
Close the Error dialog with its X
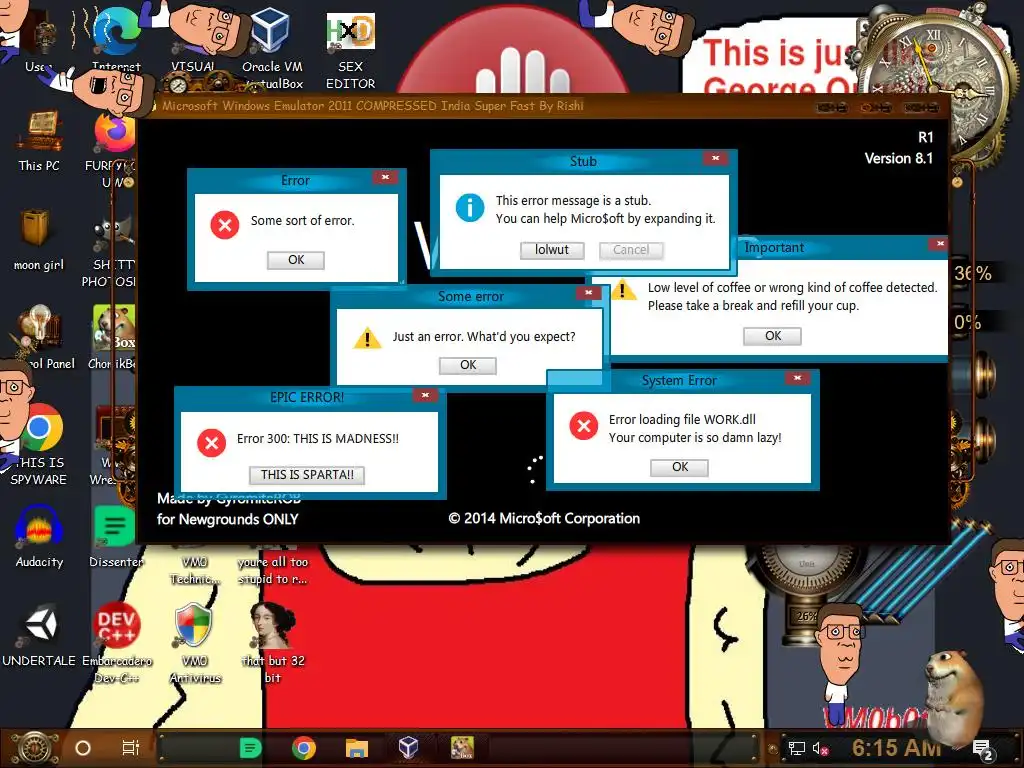(x=385, y=178)
